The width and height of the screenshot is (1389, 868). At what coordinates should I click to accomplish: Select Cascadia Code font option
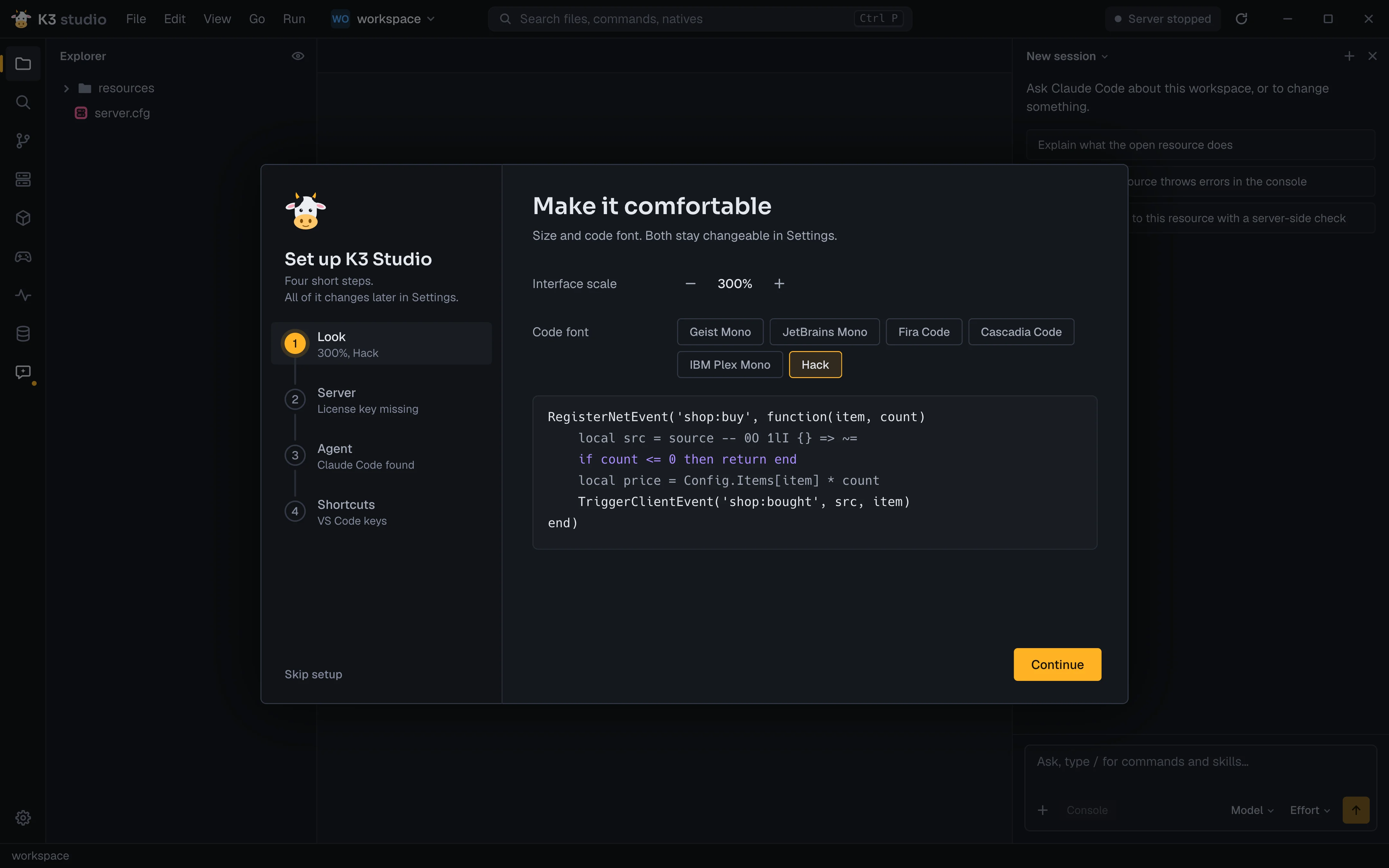pyautogui.click(x=1021, y=332)
